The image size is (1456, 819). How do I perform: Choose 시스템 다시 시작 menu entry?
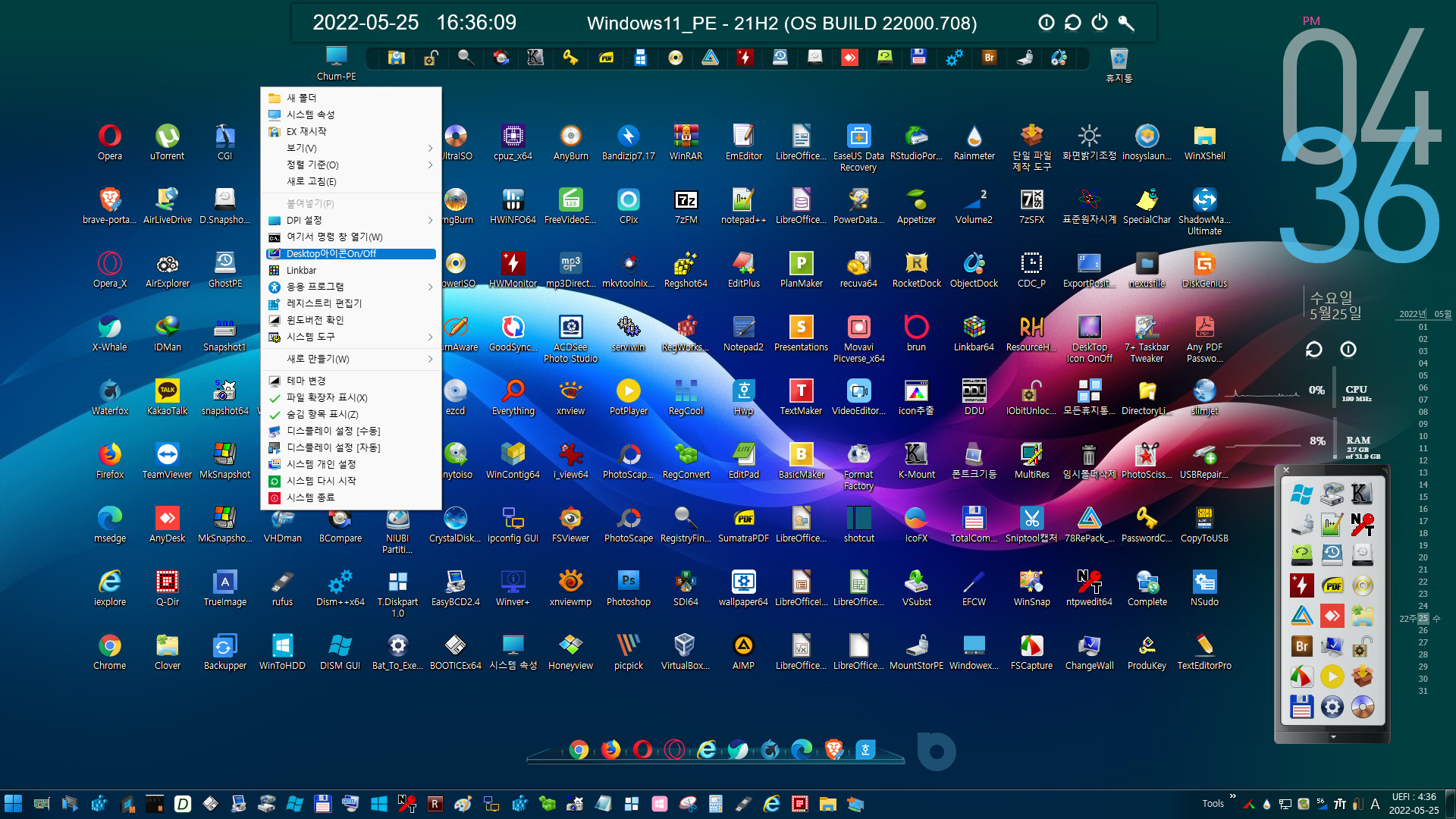click(x=351, y=481)
